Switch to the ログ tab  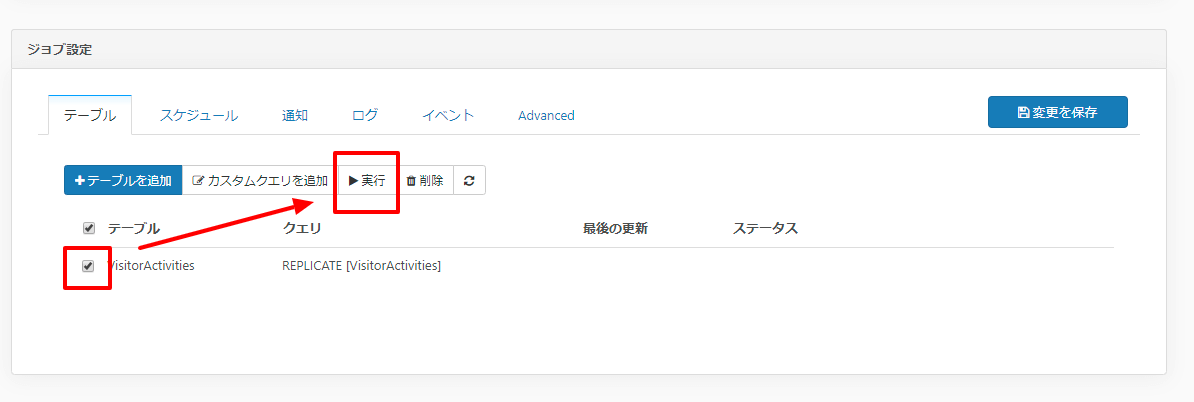click(x=365, y=115)
